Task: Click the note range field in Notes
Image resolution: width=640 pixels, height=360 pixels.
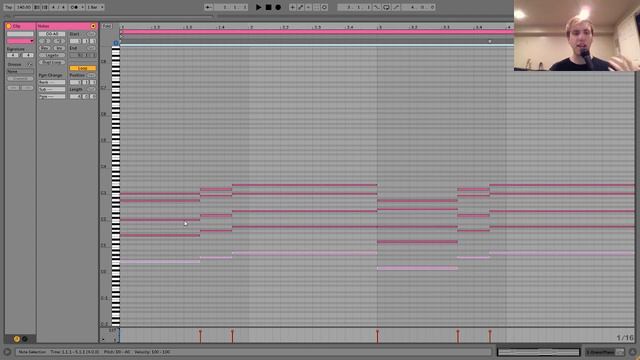Action: click(x=52, y=34)
